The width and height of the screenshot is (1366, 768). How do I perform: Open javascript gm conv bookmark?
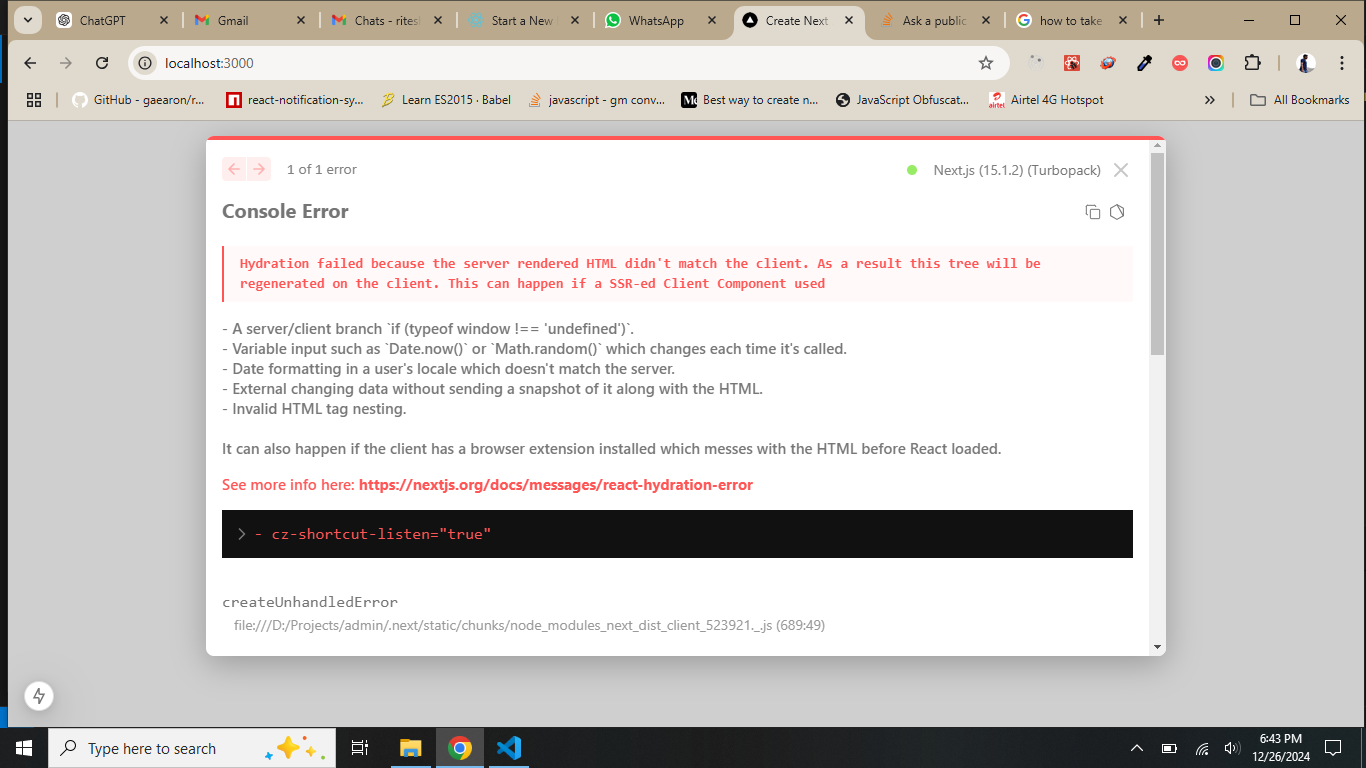tap(597, 100)
